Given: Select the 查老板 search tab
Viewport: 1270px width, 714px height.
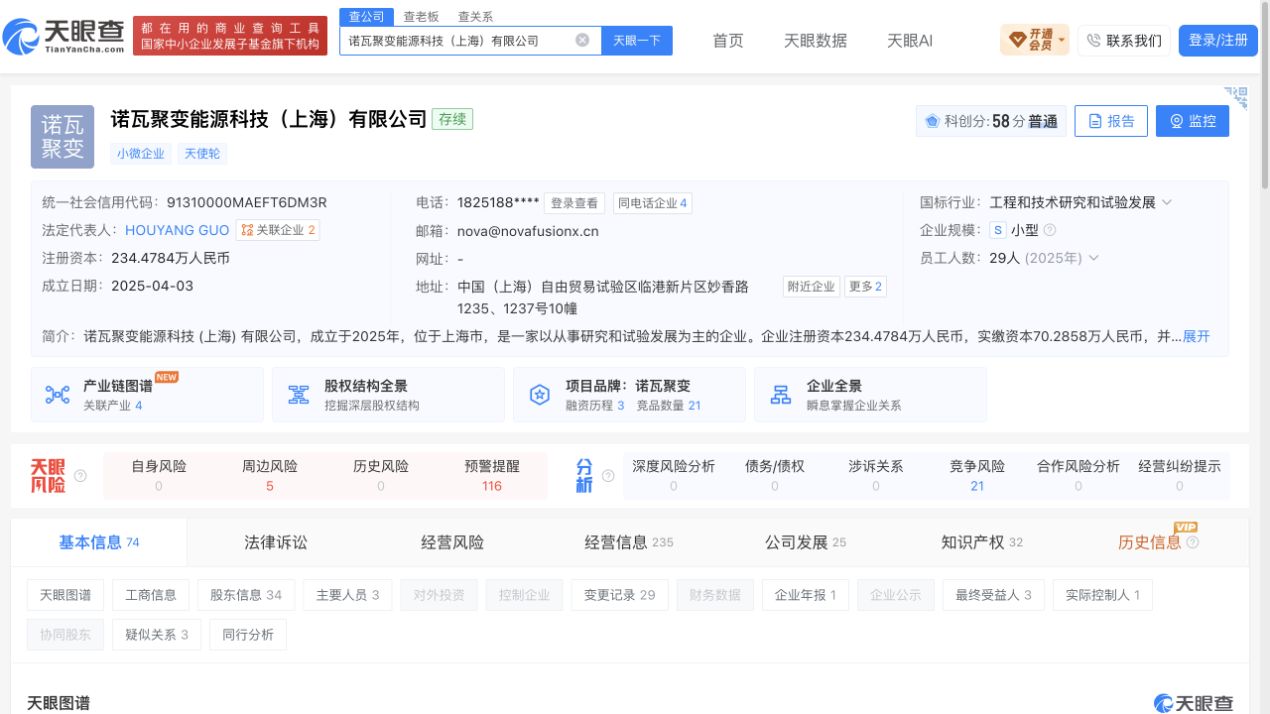Looking at the screenshot, I should (421, 17).
